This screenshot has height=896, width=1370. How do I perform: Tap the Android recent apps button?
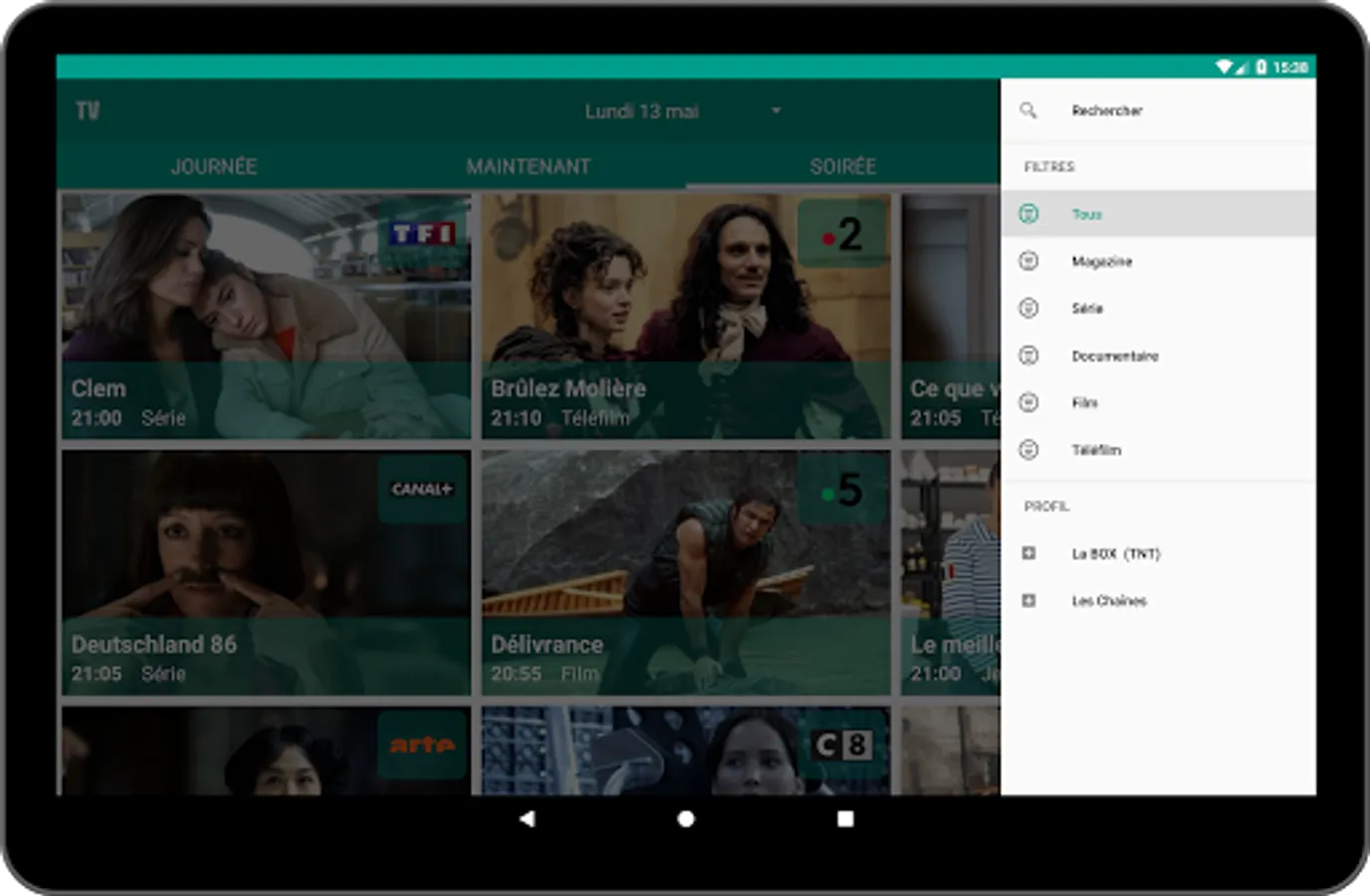845,818
